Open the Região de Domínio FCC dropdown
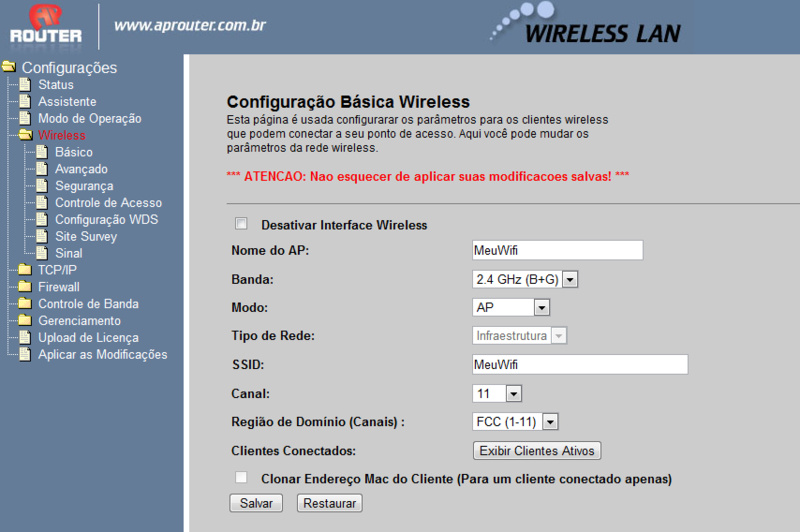Viewport: 800px width, 532px height. 515,422
